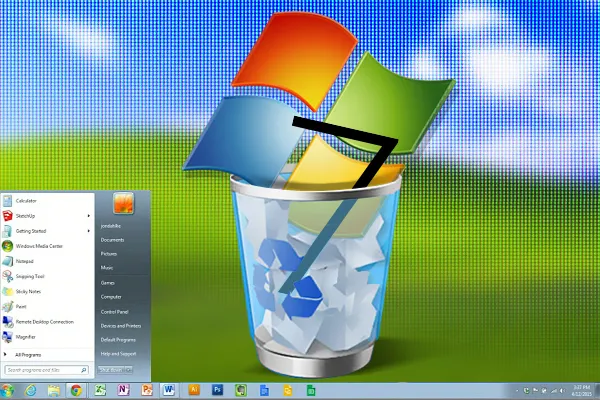Screen dimensions: 600x400
Task: Open the Shut down options arrow
Action: 129,370
